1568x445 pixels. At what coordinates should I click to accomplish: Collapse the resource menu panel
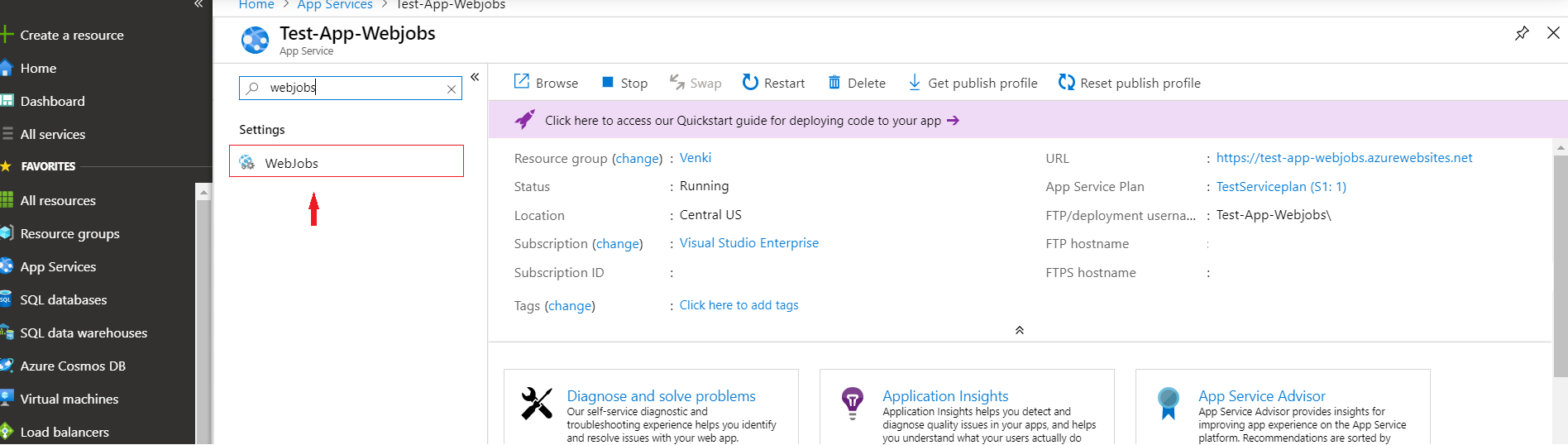[x=475, y=77]
